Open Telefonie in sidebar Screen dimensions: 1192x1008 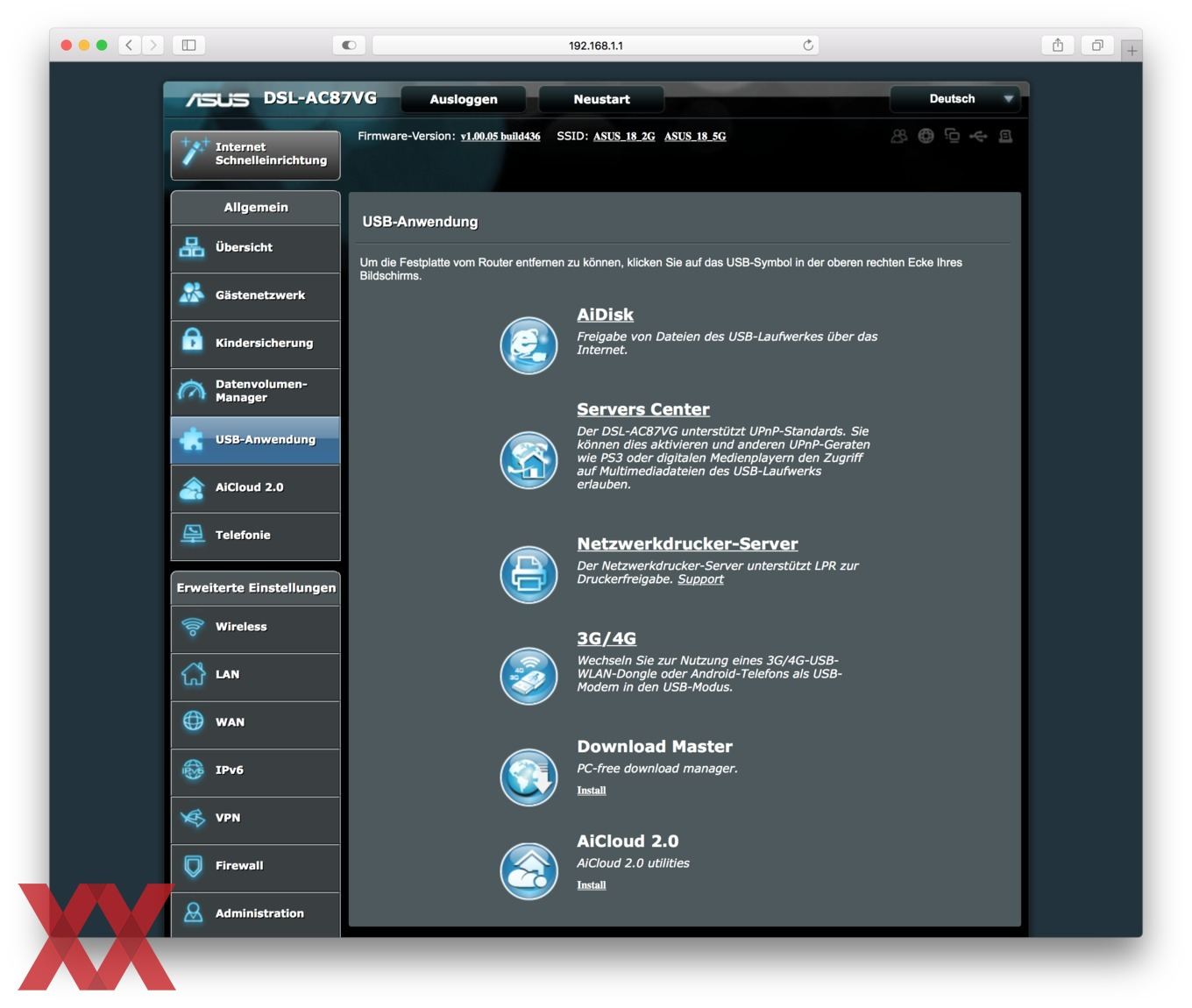click(255, 536)
